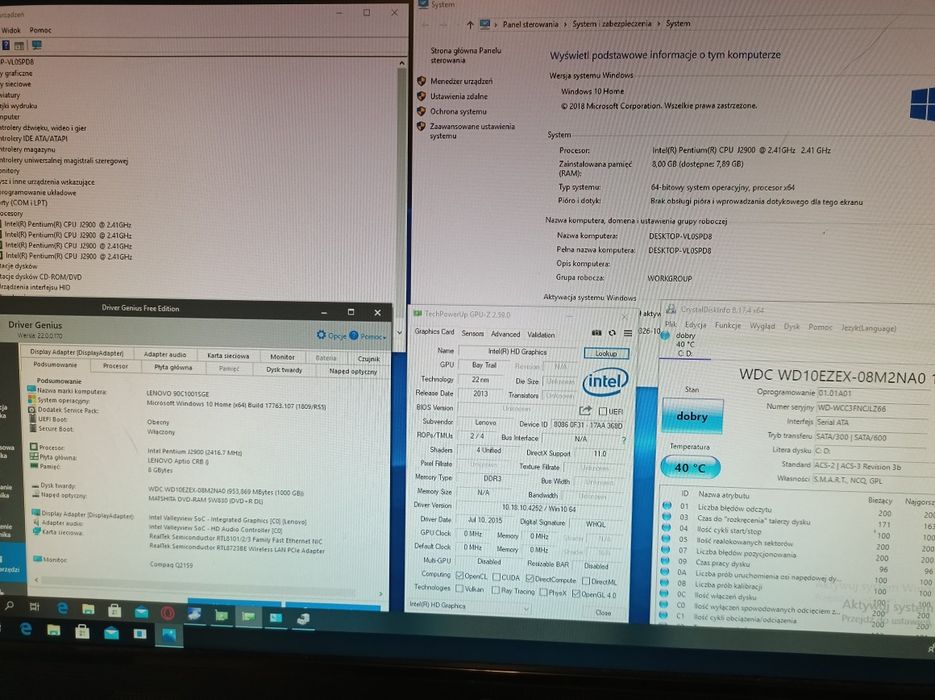Click the Strona główna Panelu sterowania link
This screenshot has height=700, width=935.
click(x=466, y=55)
